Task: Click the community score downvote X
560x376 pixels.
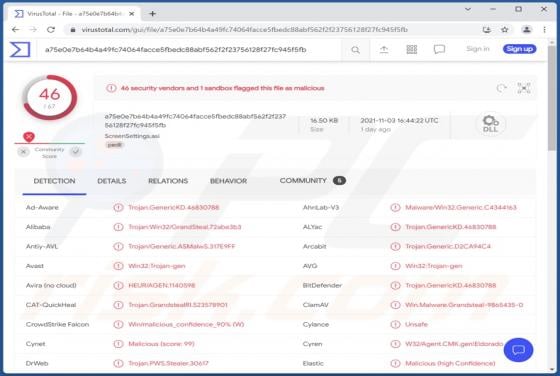Action: (24, 152)
